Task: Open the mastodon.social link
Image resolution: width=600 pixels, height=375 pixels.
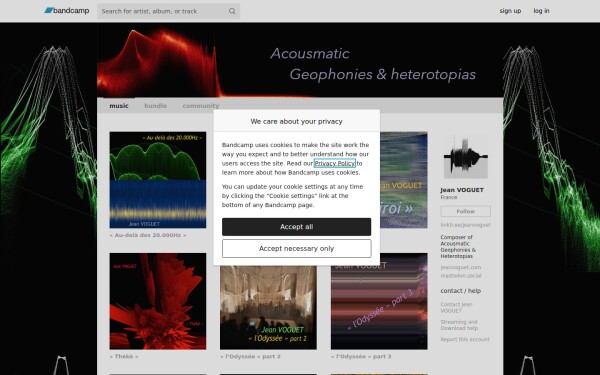Action: click(x=461, y=276)
